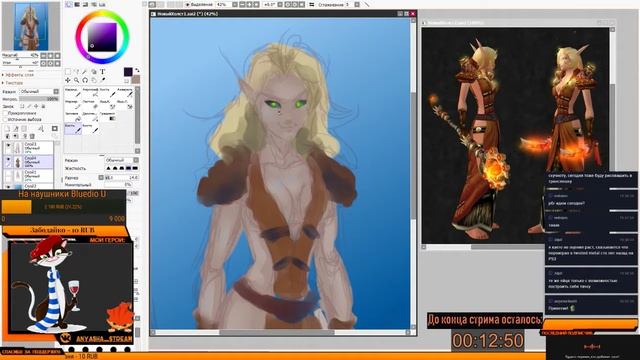Screen dimensions: 640x360
Task: Create a new linework layer
Action: (16, 129)
